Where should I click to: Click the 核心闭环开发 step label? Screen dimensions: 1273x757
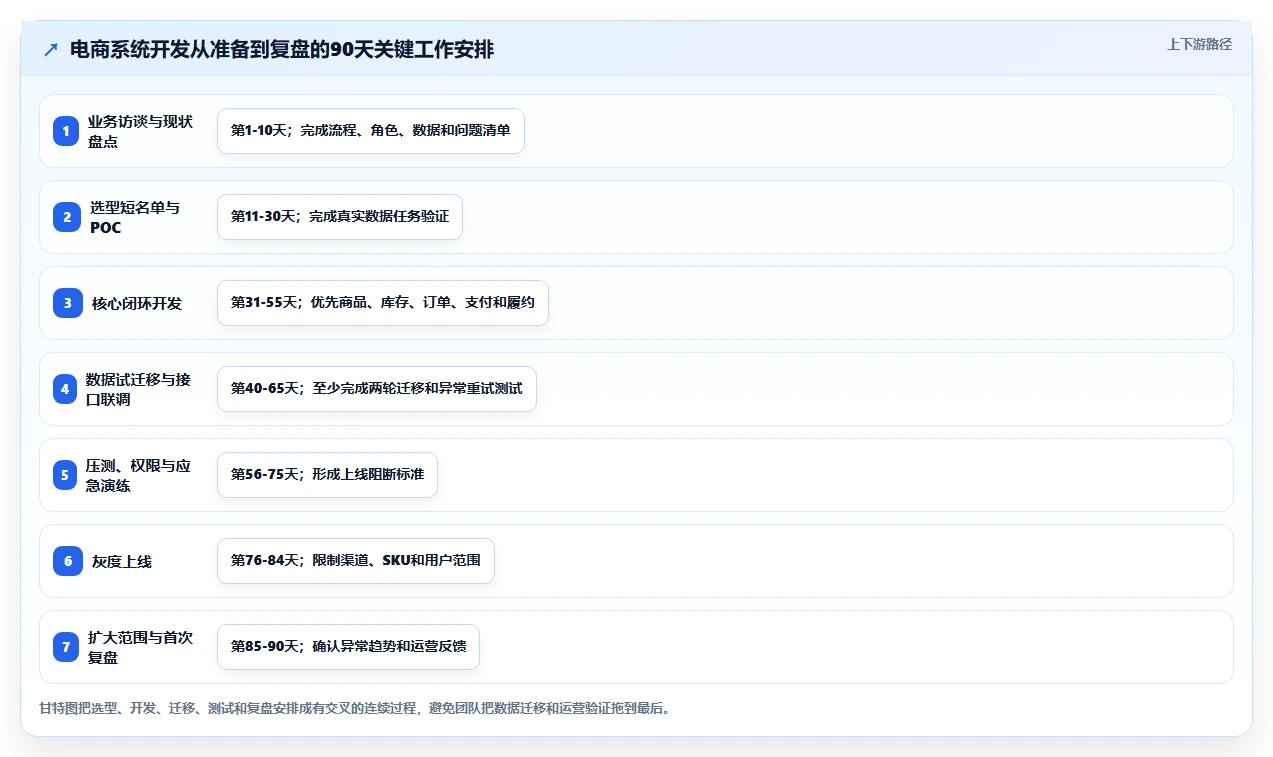pyautogui.click(x=137, y=303)
